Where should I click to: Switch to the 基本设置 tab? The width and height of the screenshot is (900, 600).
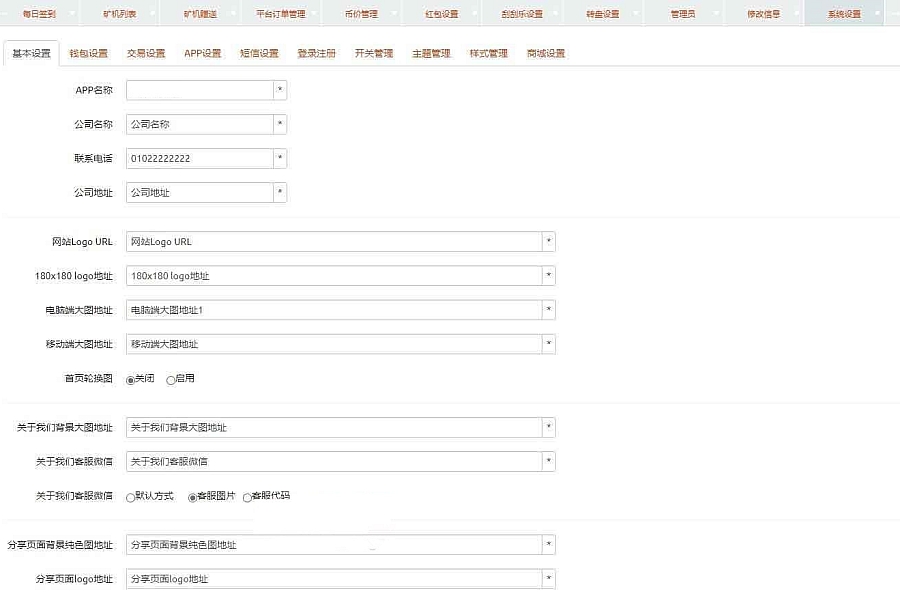32,53
